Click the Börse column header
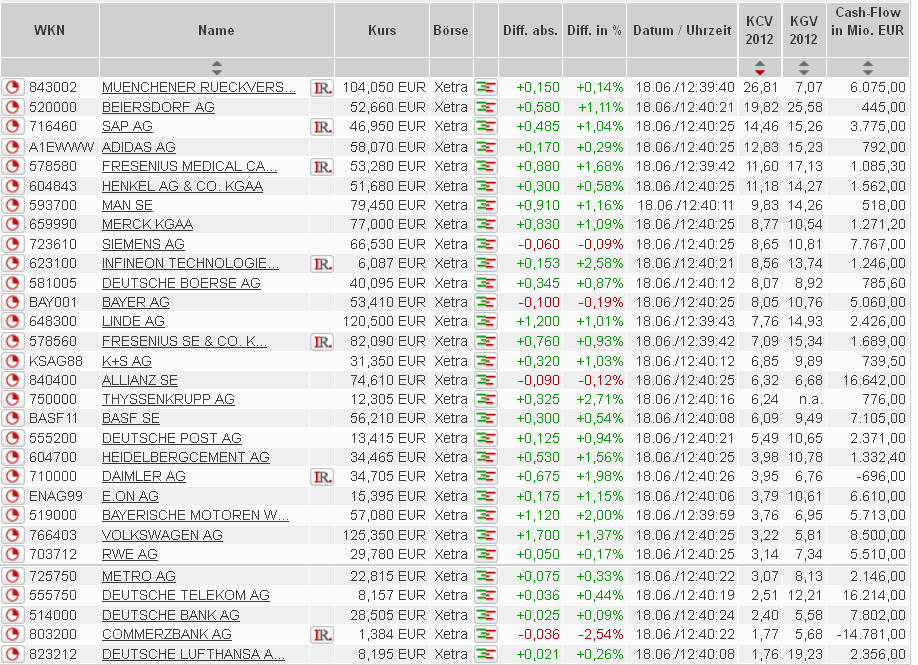Viewport: 918px width, 665px height. [451, 30]
